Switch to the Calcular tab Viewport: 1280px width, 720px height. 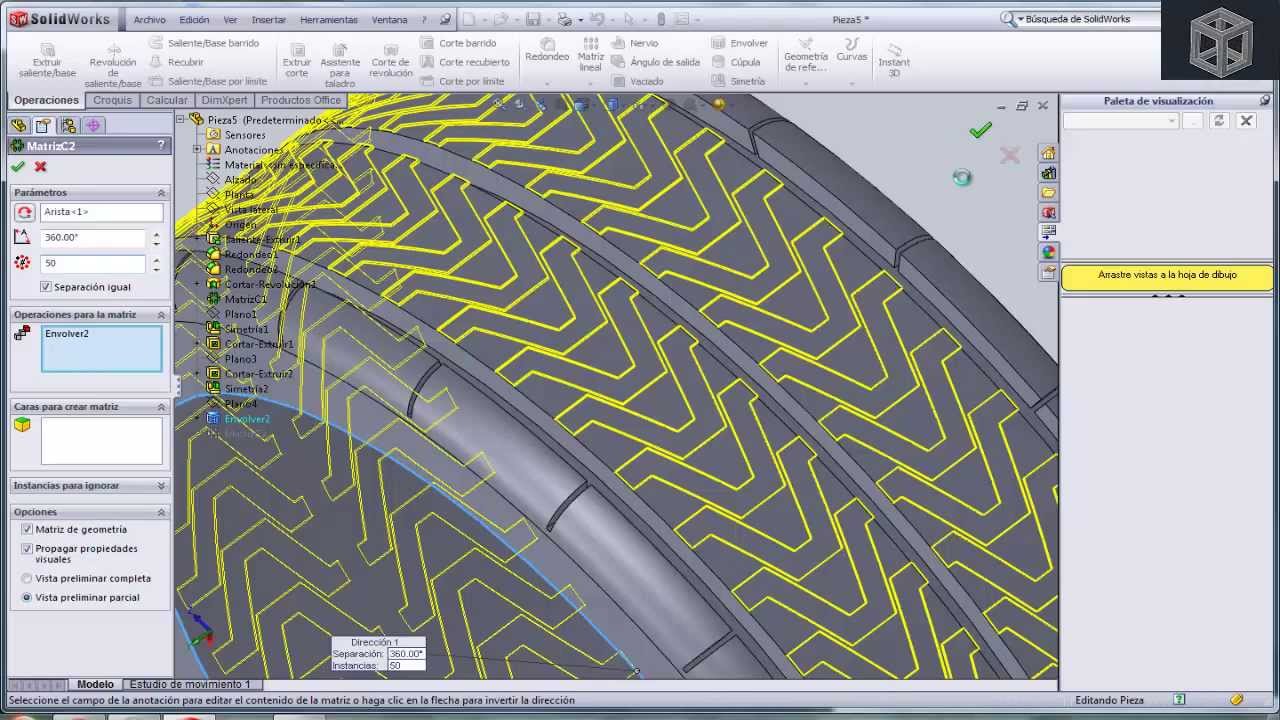(167, 100)
